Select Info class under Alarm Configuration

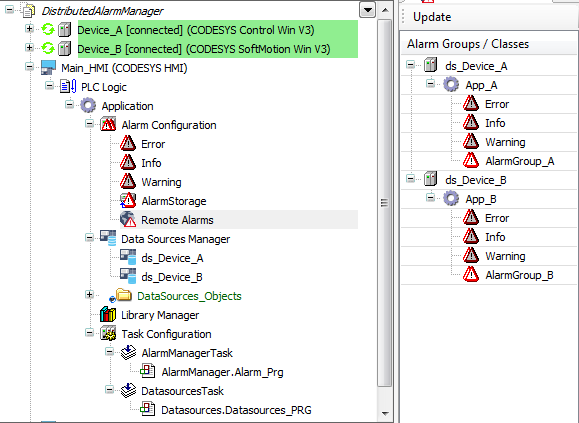[151, 163]
